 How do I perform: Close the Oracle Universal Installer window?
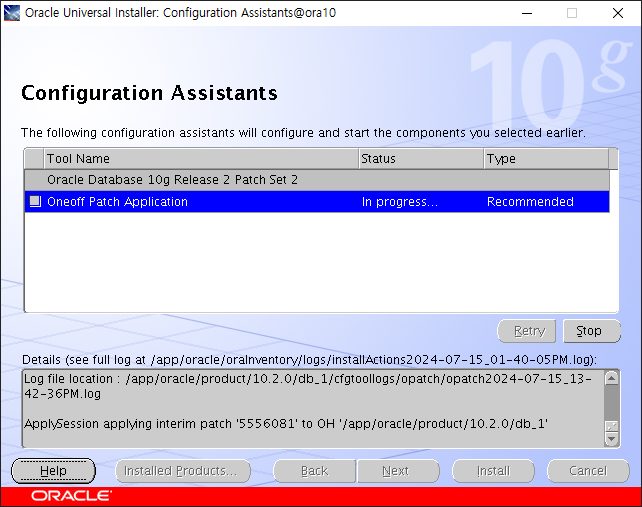618,13
